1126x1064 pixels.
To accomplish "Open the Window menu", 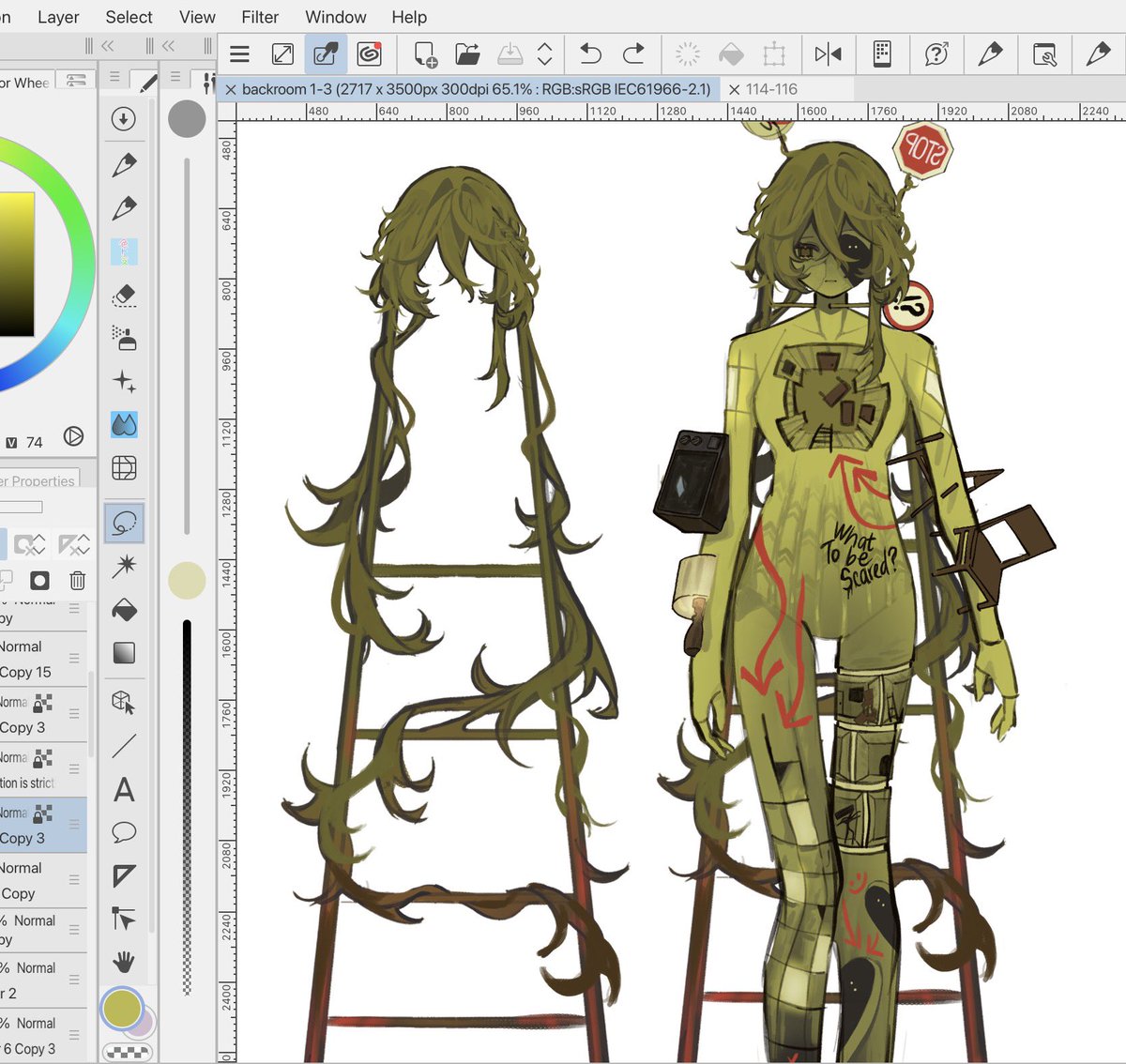I will tap(336, 17).
